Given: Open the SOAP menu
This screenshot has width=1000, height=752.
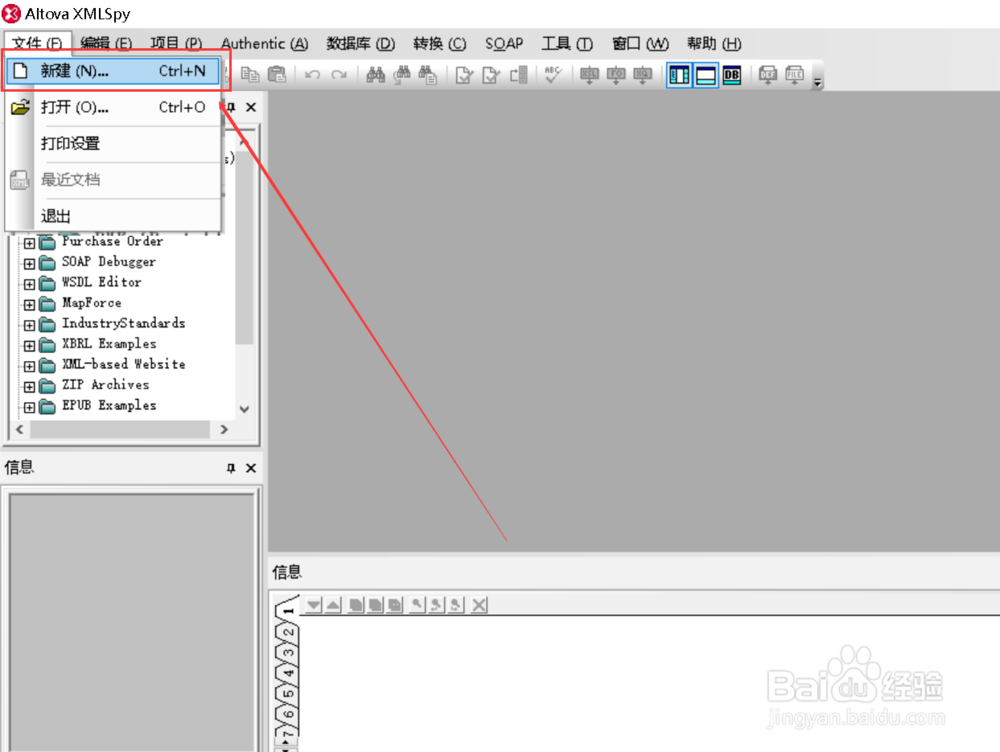Looking at the screenshot, I should coord(504,43).
